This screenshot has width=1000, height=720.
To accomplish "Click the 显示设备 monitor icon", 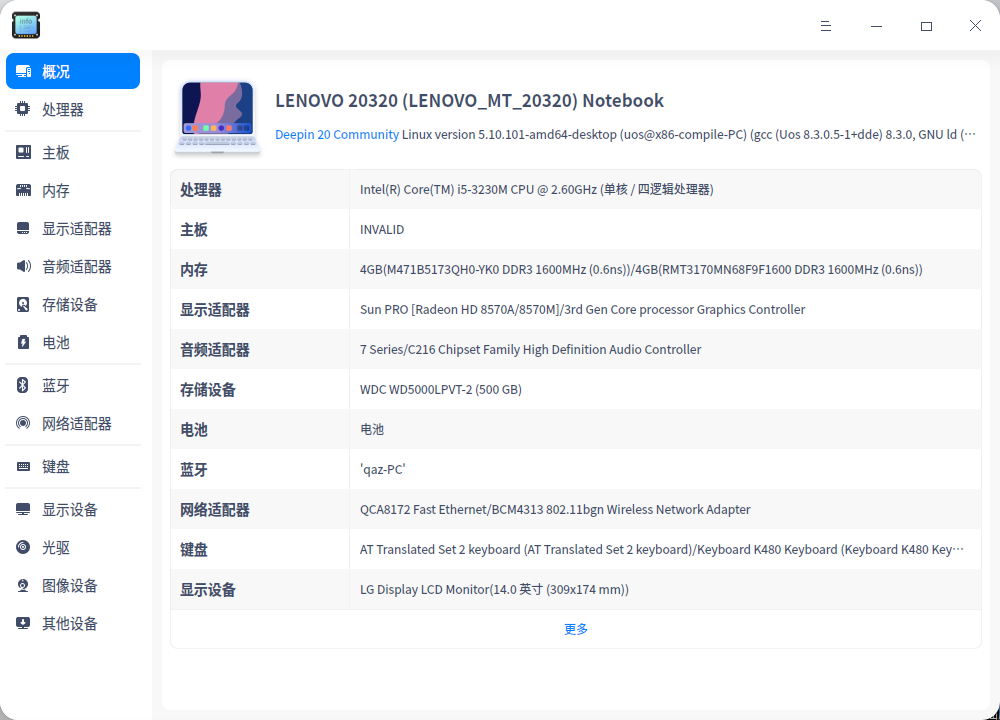I will tap(23, 509).
